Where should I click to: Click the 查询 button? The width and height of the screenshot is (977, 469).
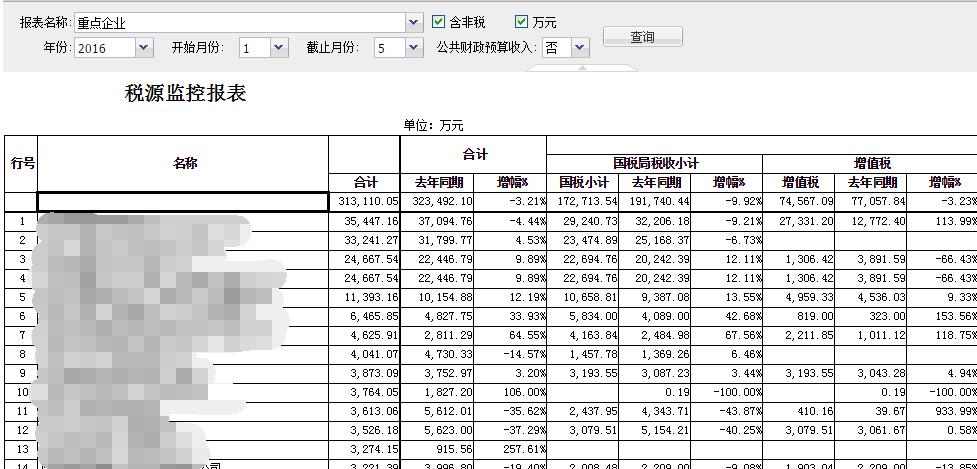(x=642, y=37)
